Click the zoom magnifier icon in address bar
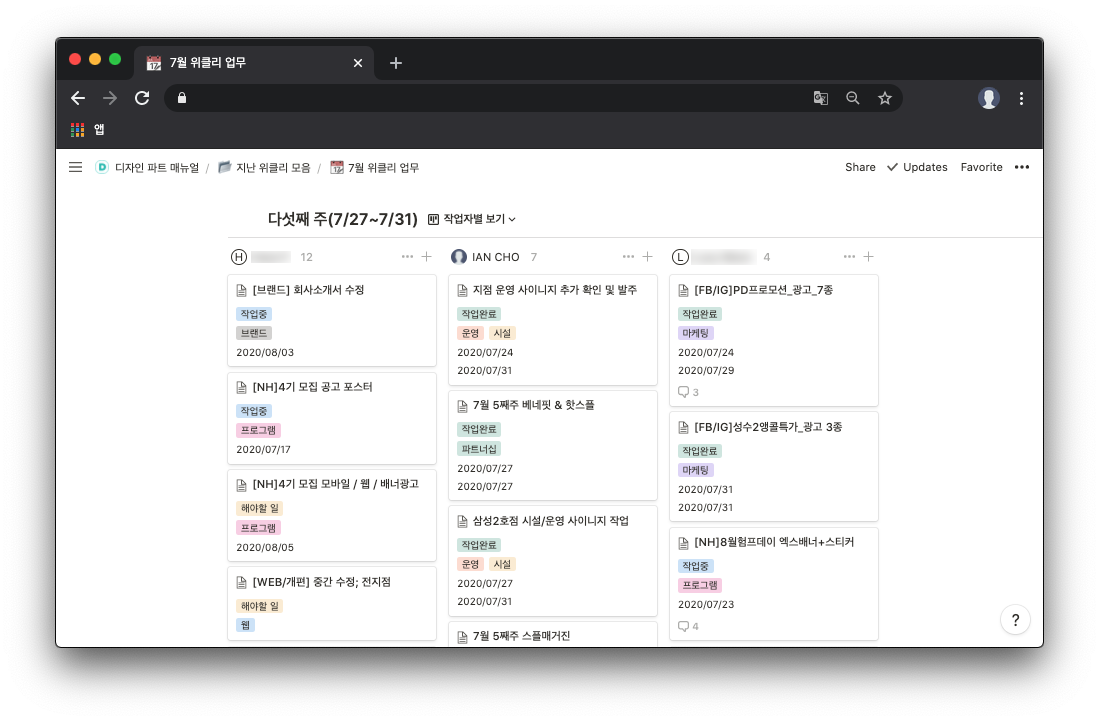1099x721 pixels. (x=852, y=98)
